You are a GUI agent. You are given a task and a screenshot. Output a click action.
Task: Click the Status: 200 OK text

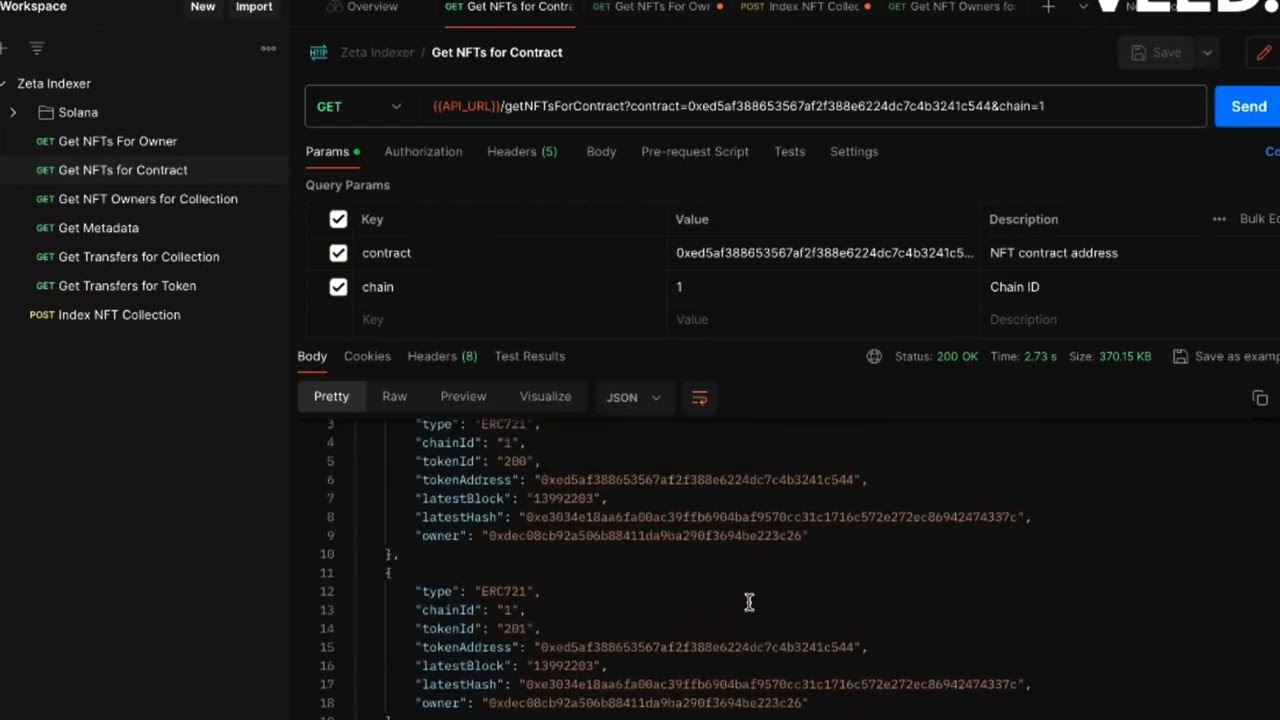click(x=936, y=356)
